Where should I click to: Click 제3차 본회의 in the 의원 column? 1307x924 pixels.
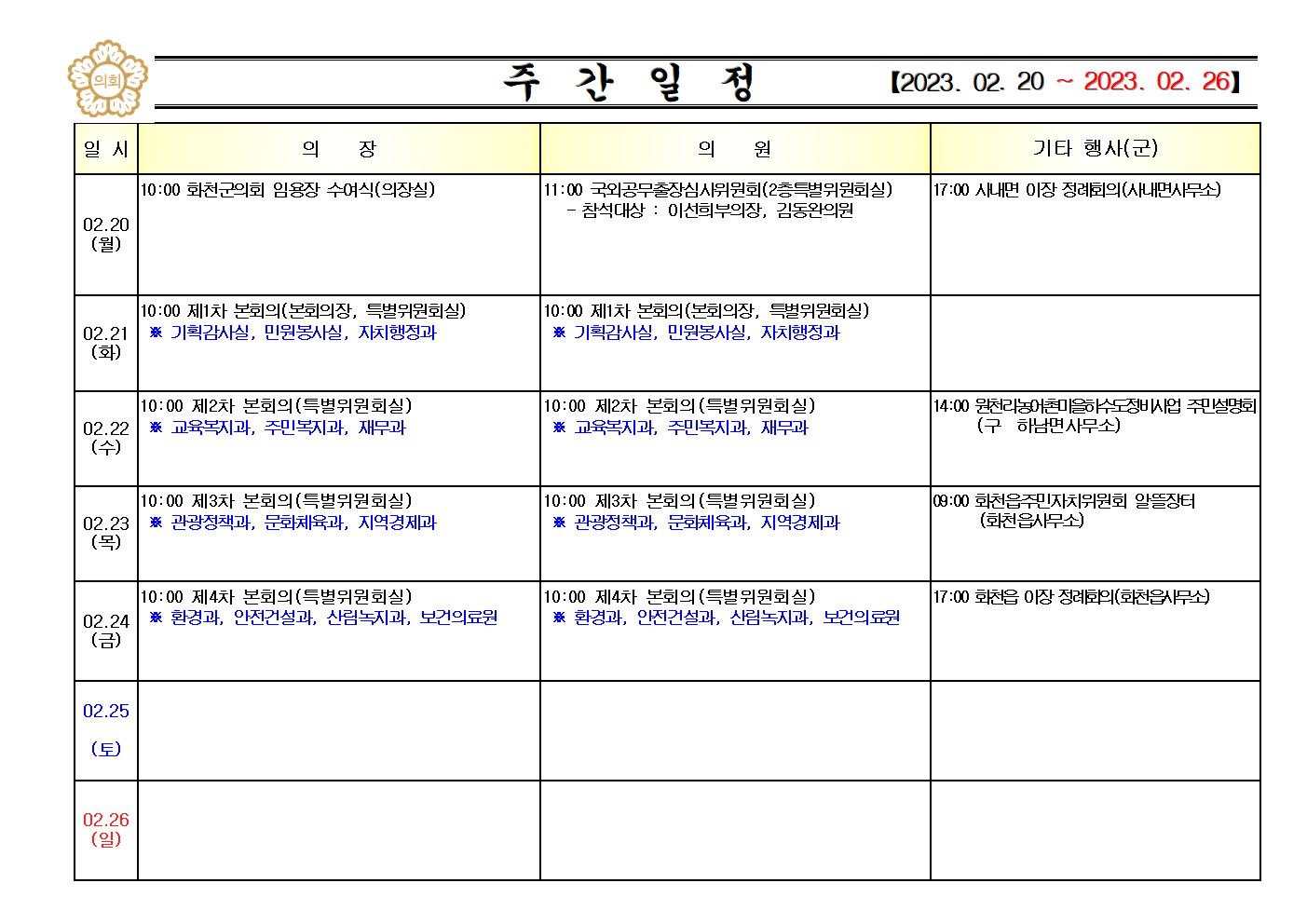click(679, 501)
